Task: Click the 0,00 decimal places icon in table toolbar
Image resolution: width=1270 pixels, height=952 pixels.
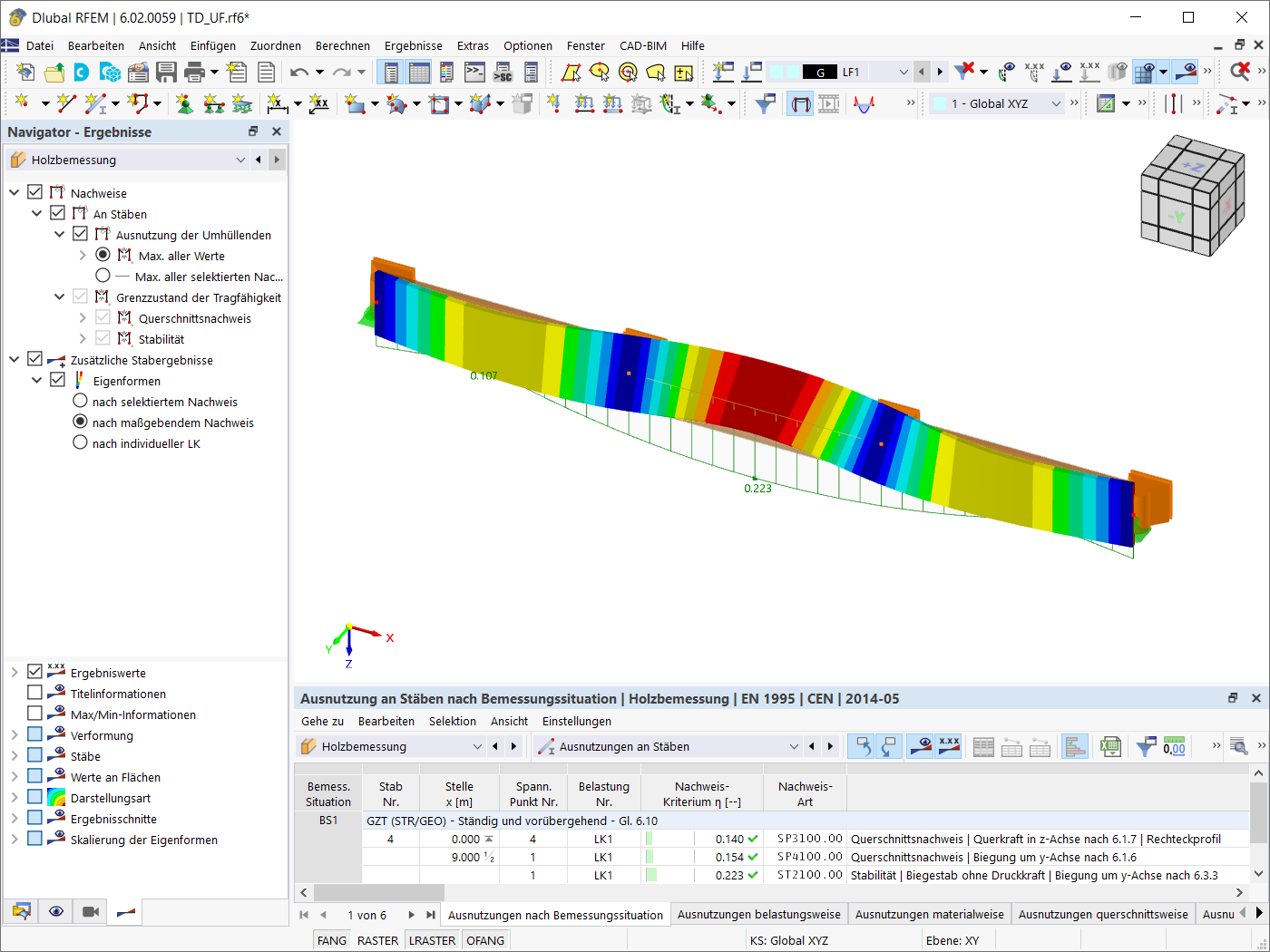Action: [1174, 746]
